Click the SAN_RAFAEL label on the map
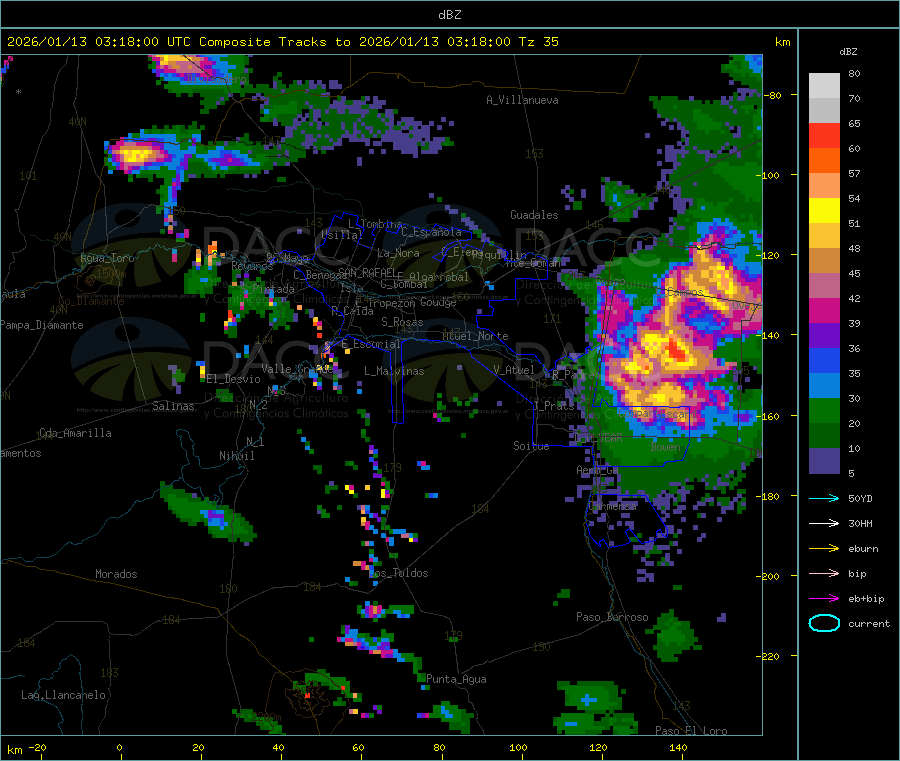The height and width of the screenshot is (761, 900). [x=367, y=272]
